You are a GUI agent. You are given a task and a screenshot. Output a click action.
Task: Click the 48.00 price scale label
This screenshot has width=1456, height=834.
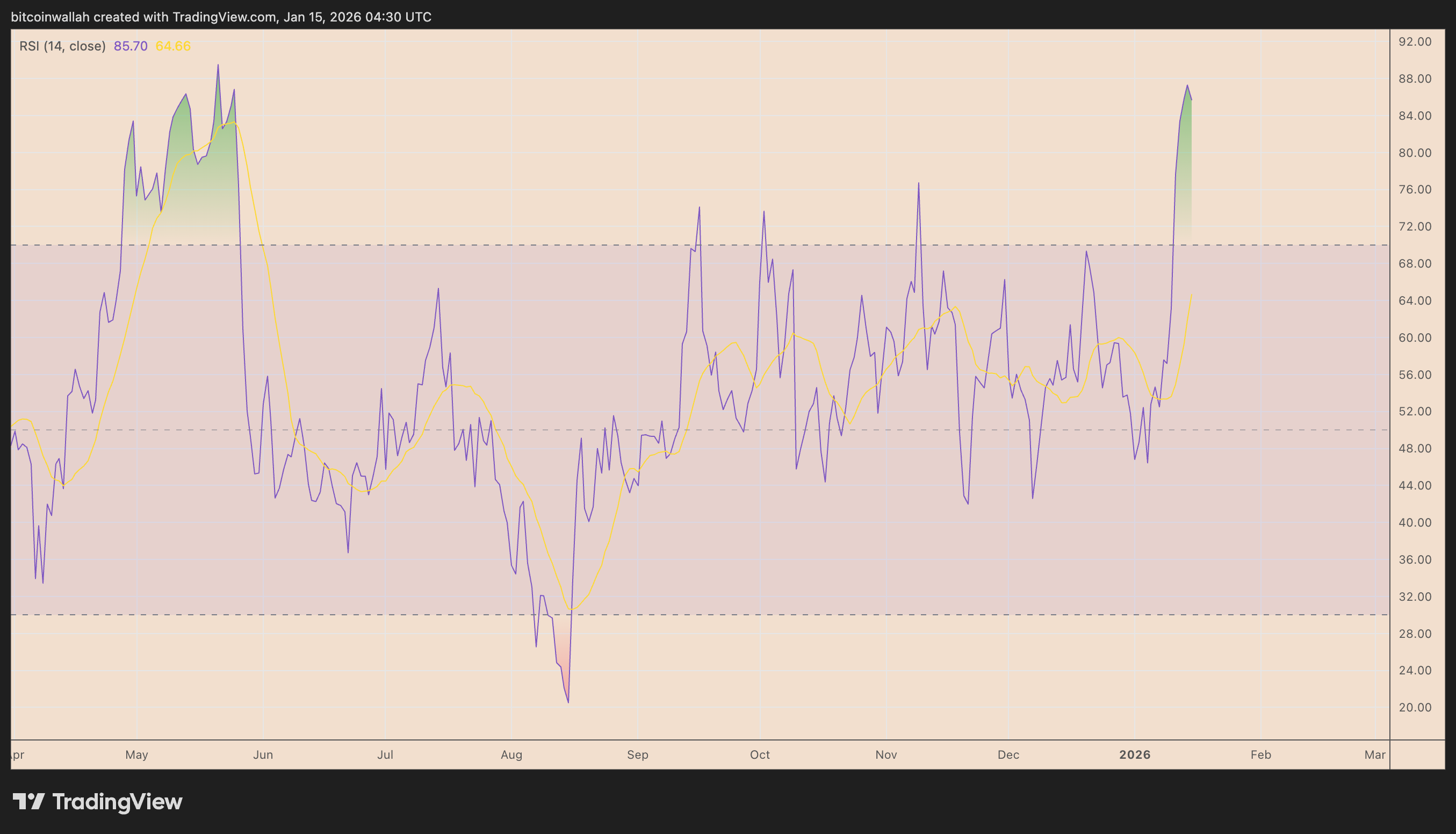pyautogui.click(x=1415, y=448)
